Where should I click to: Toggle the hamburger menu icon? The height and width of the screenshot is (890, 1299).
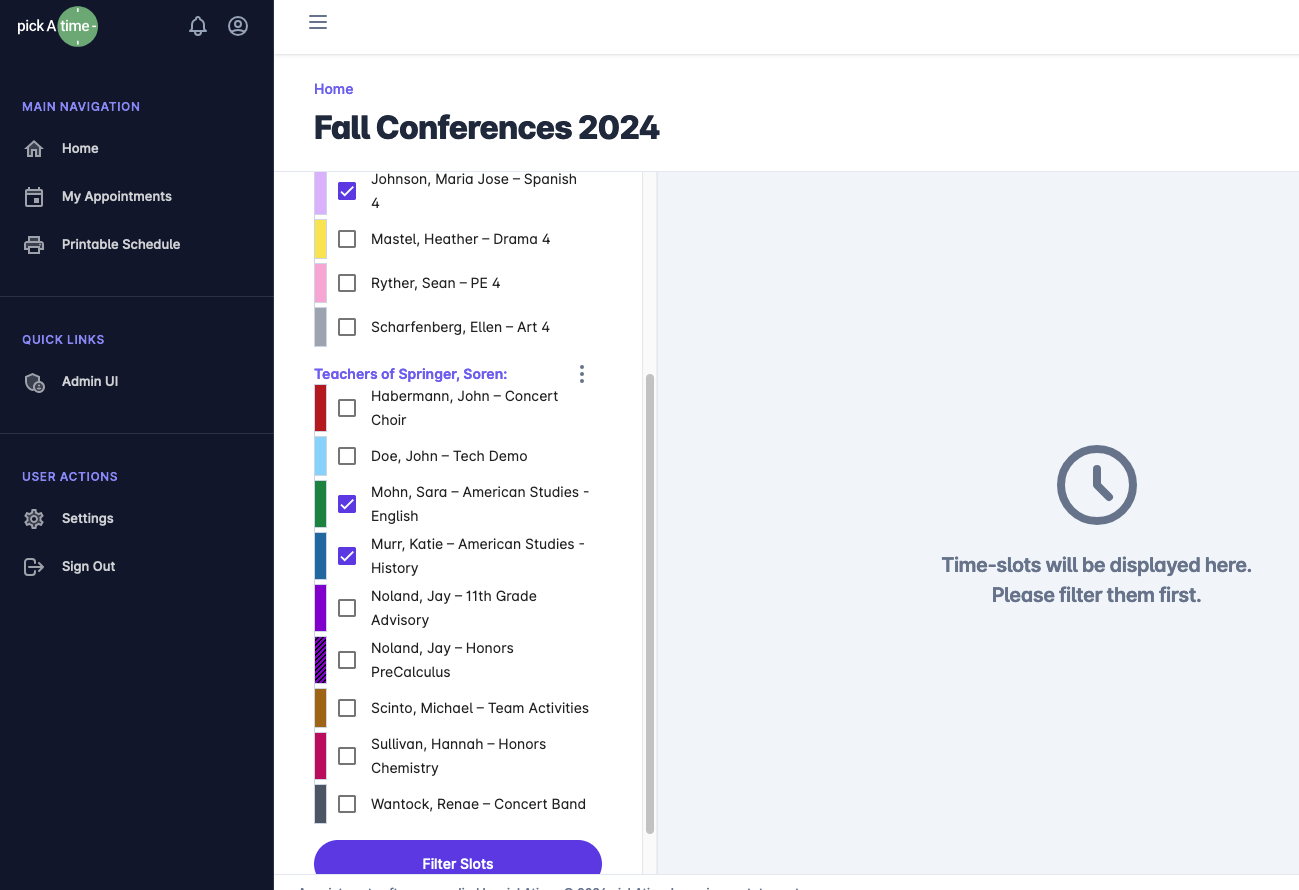click(318, 22)
